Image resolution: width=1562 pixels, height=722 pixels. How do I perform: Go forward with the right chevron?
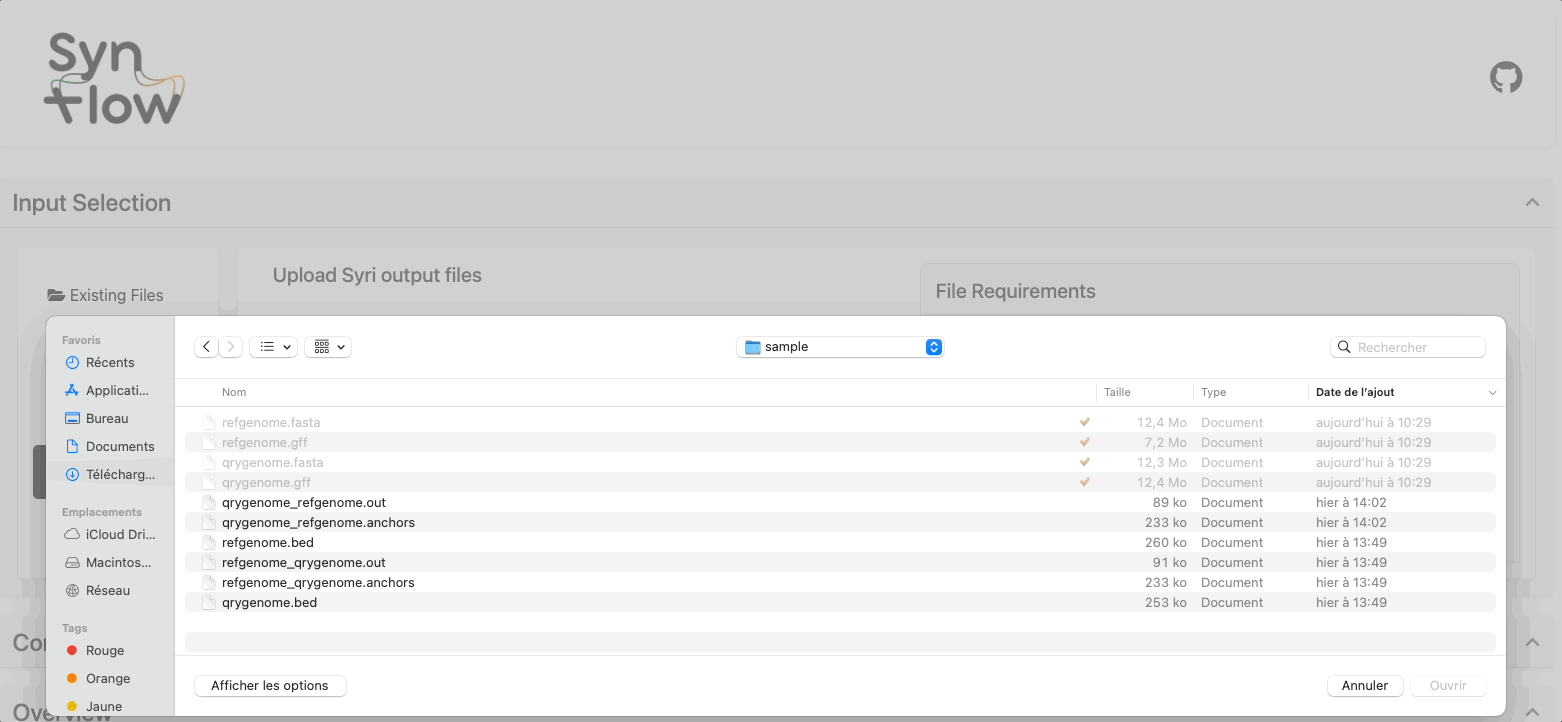(231, 347)
